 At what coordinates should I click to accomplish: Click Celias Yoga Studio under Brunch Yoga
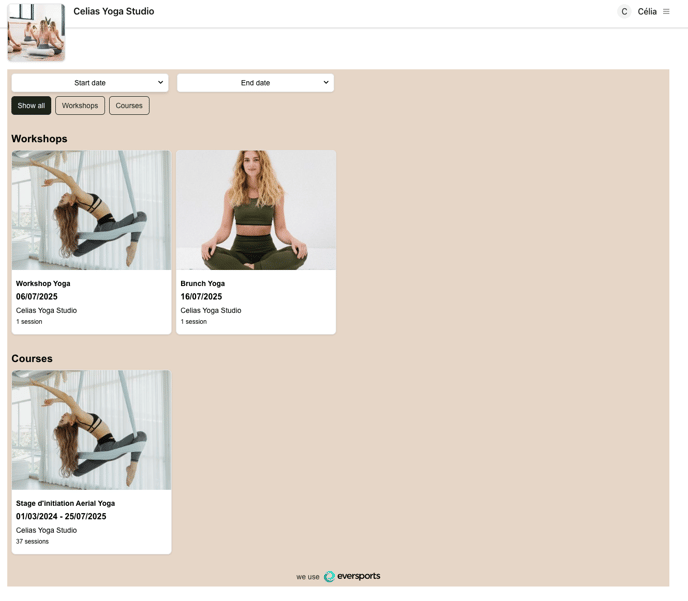click(211, 310)
